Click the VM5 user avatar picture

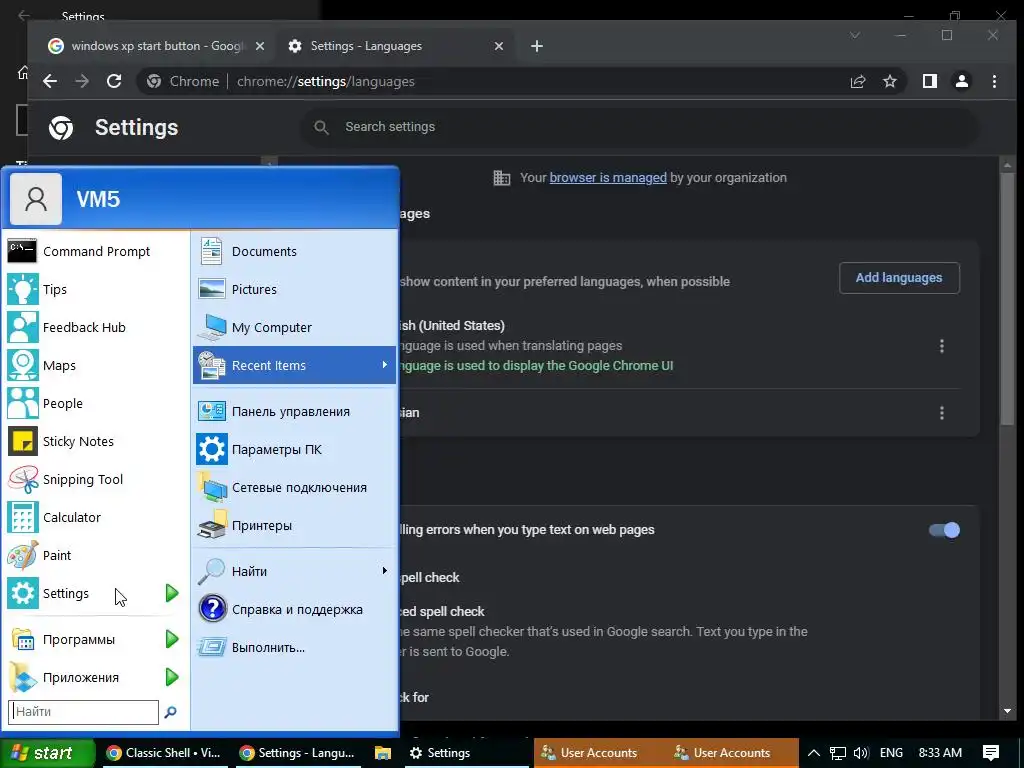pos(36,199)
